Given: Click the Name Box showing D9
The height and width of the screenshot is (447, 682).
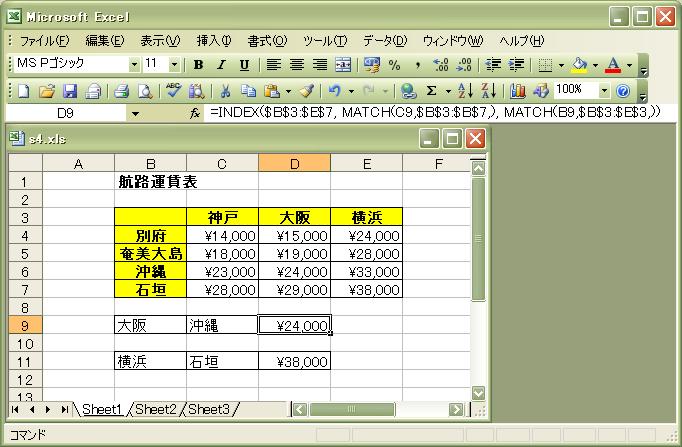Looking at the screenshot, I should pos(66,114).
